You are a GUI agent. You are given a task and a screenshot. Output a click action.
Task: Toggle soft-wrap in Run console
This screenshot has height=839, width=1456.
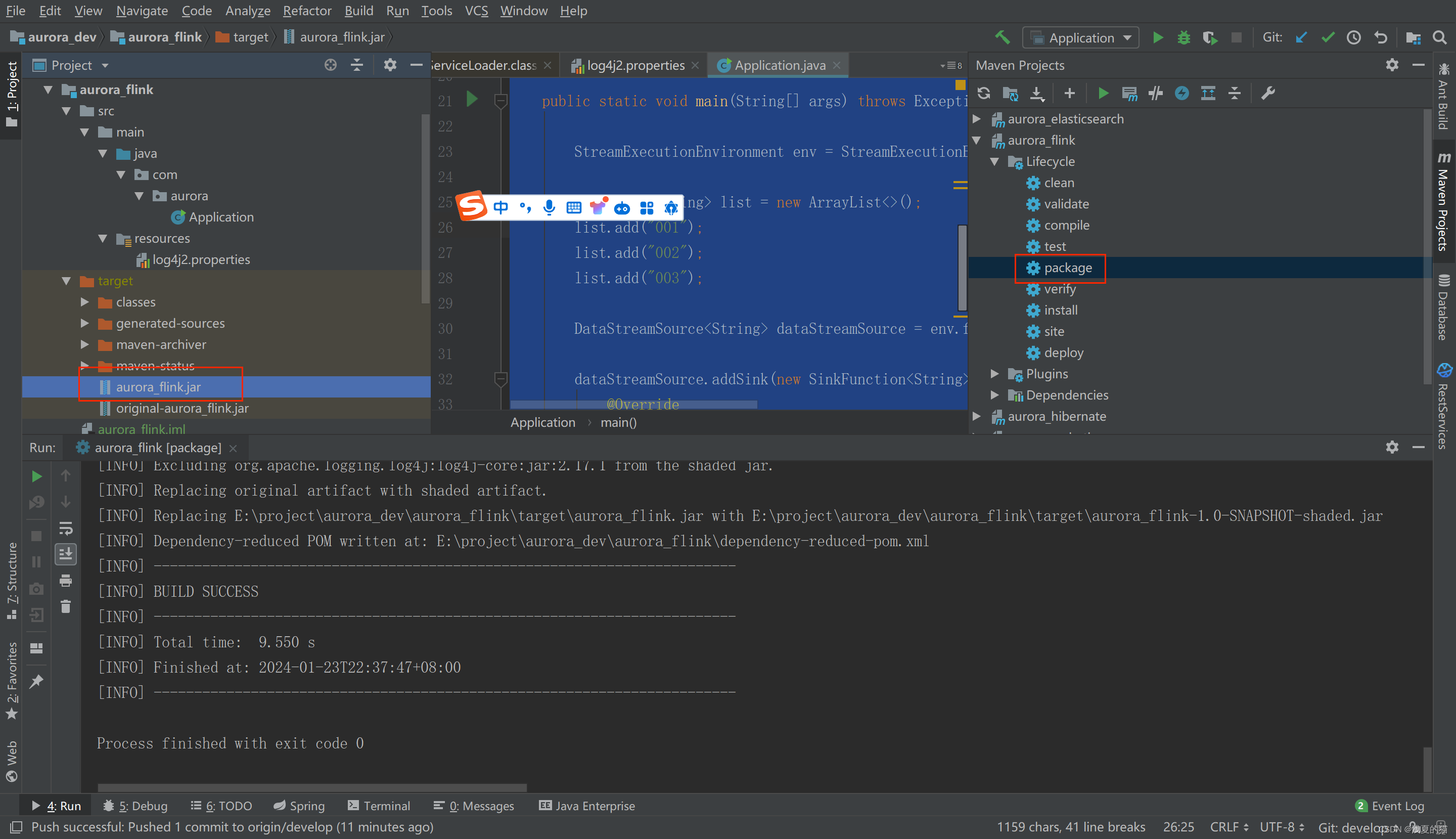(66, 528)
